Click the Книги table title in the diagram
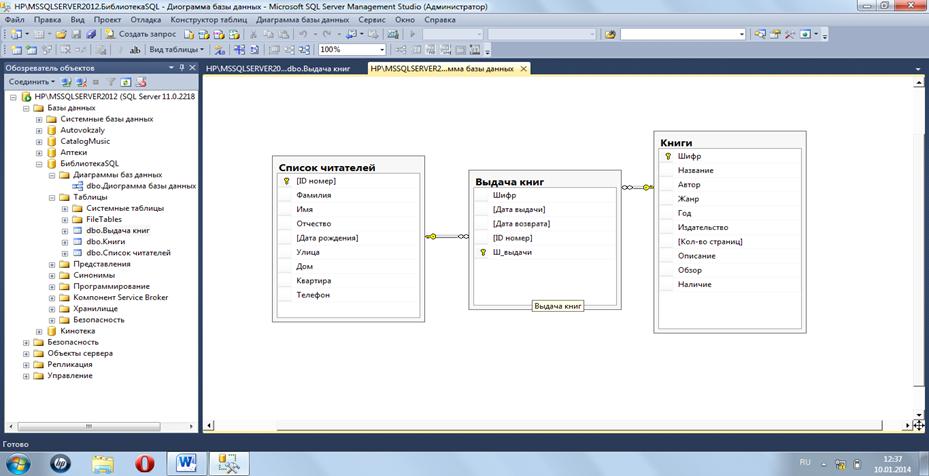 (676, 143)
